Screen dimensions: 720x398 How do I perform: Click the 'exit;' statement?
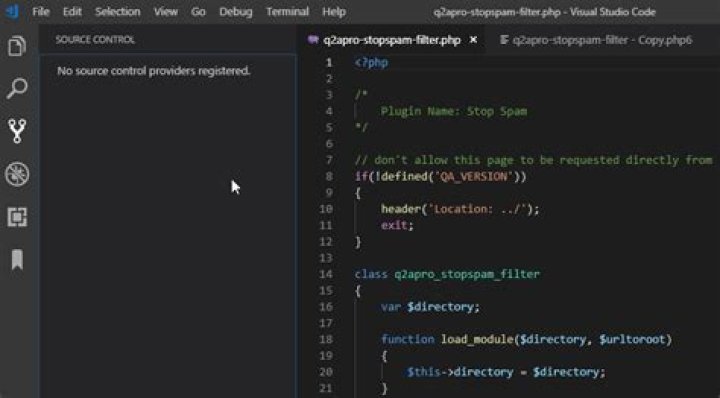click(397, 225)
